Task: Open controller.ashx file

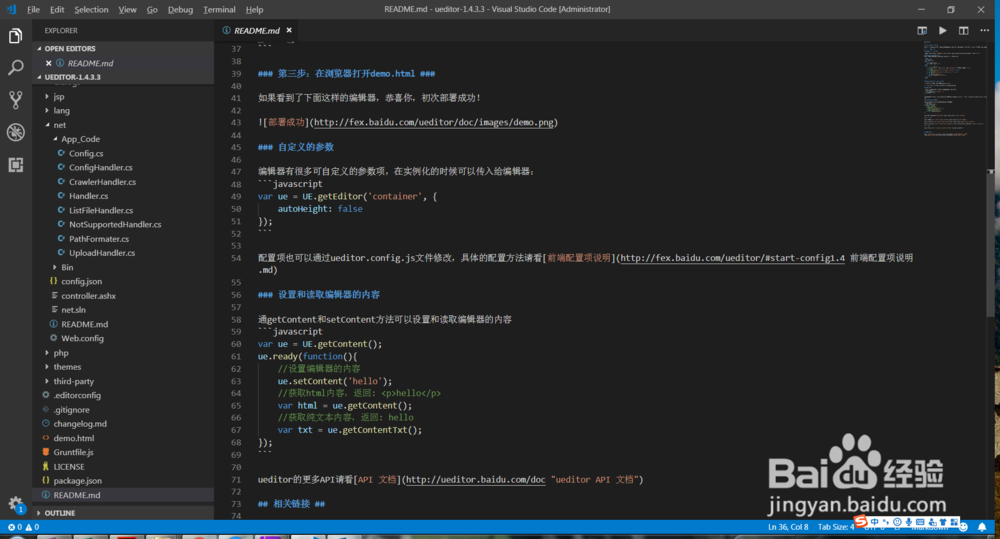Action: 88,296
